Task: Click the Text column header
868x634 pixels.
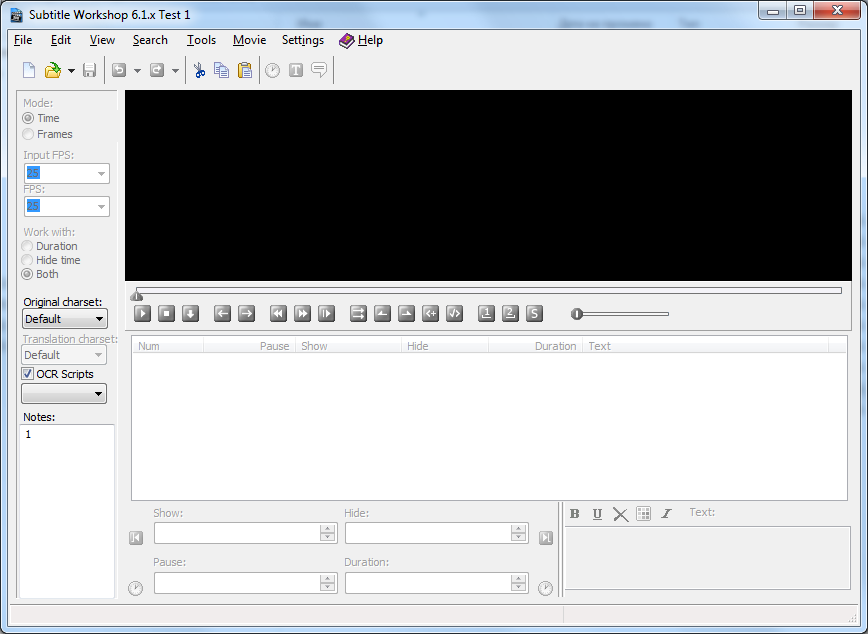Action: (x=706, y=346)
